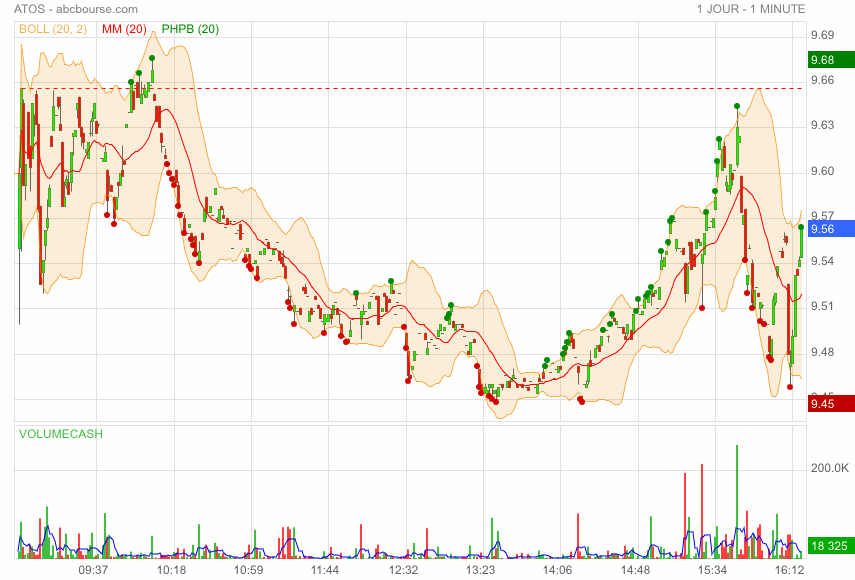Click the 9.66 price axis label
855x580 pixels.
pos(822,80)
